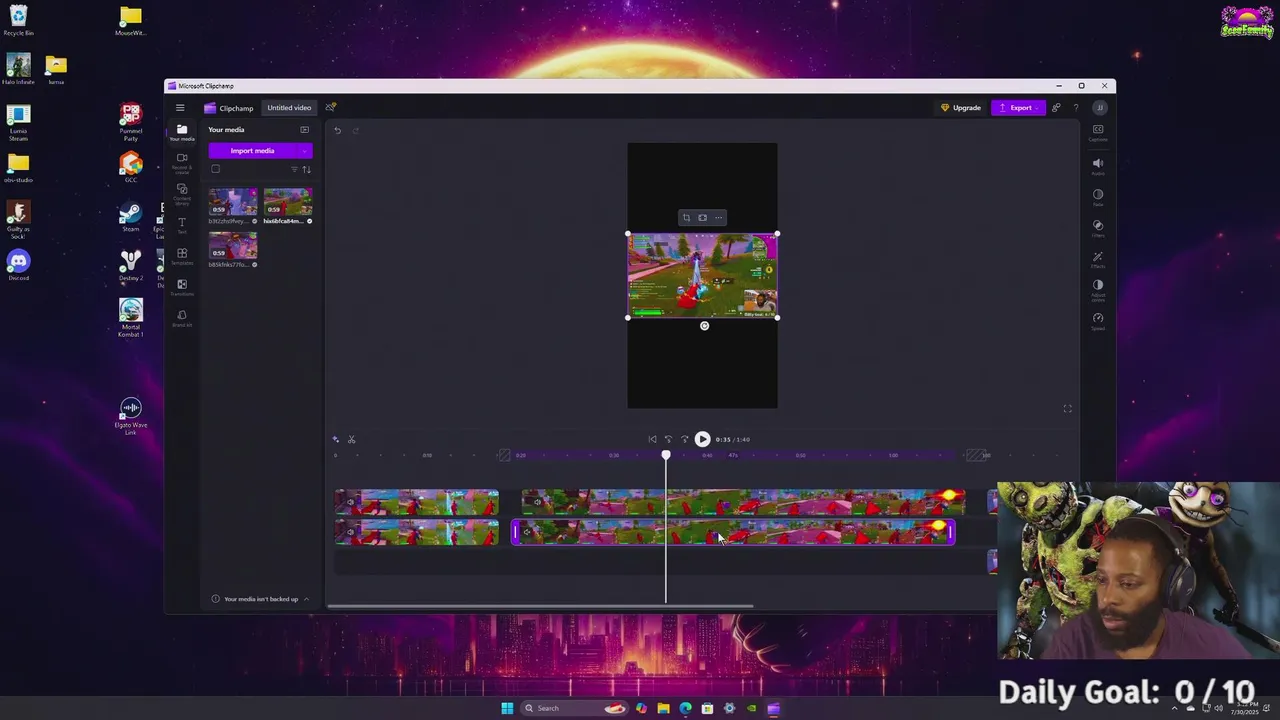Click the undo arrow
The height and width of the screenshot is (720, 1280).
click(338, 130)
